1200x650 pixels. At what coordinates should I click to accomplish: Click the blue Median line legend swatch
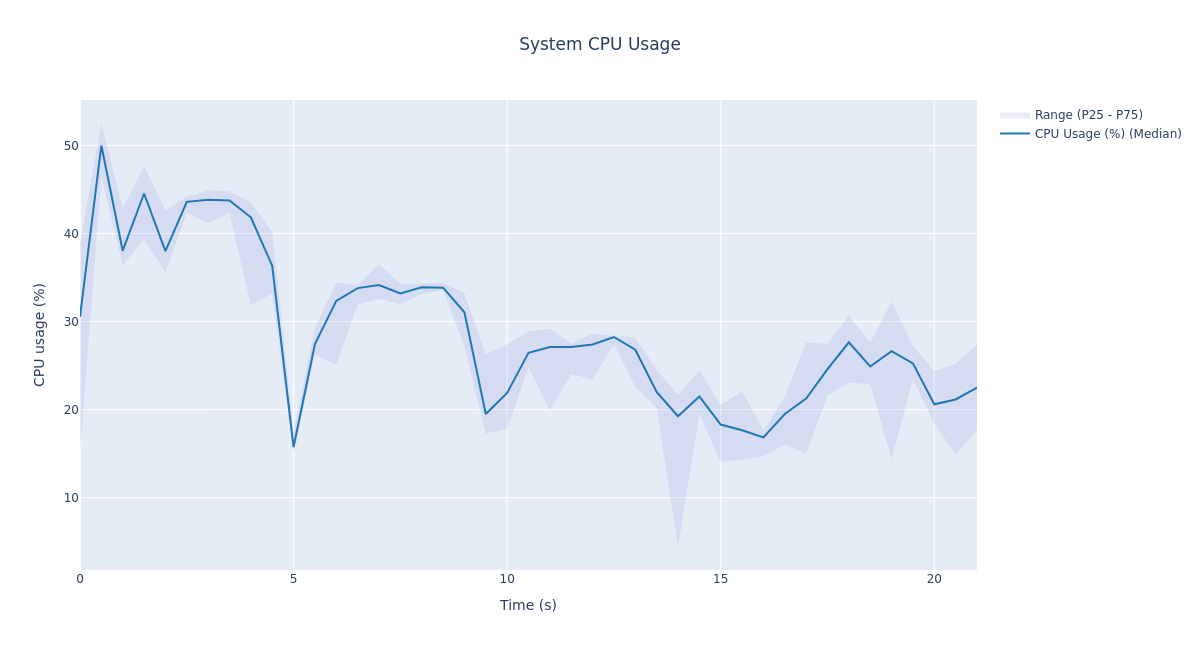(x=1014, y=134)
